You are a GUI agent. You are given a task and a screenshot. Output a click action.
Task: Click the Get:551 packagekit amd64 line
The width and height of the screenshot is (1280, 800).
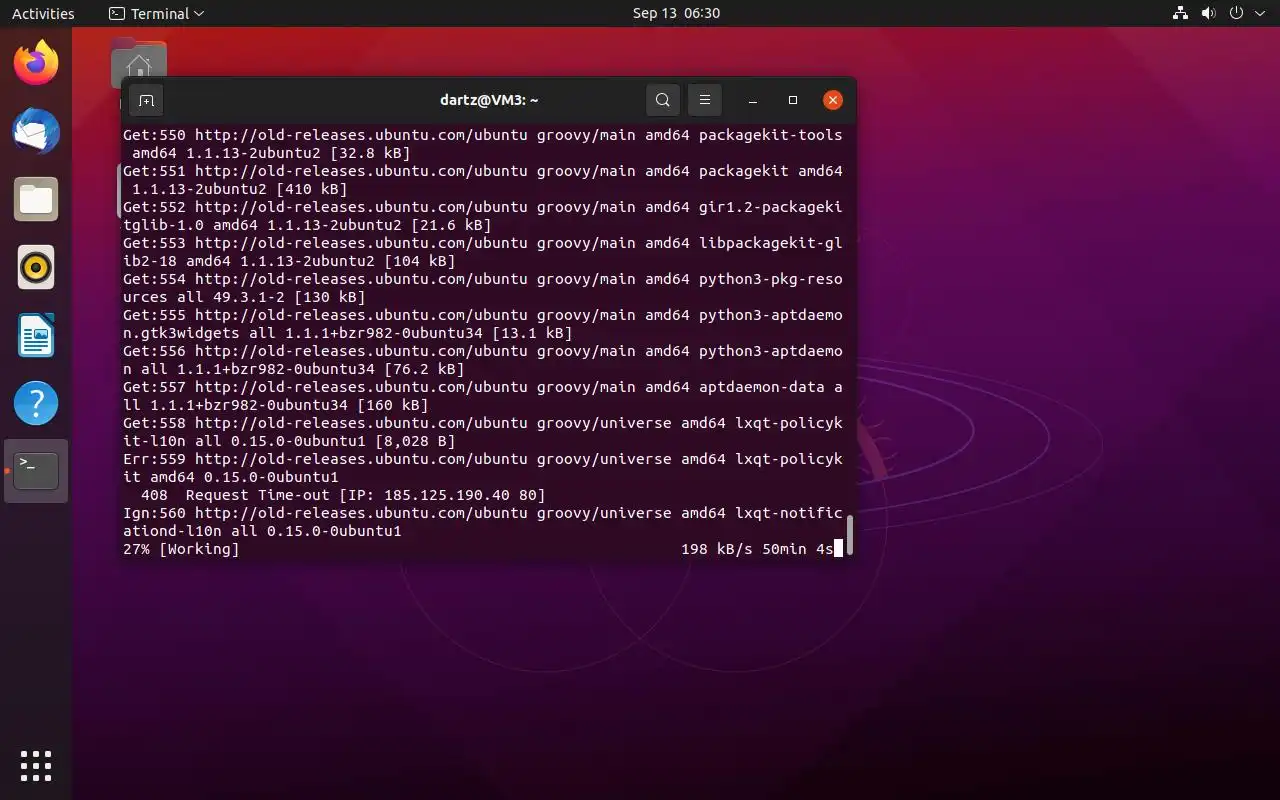coord(483,180)
